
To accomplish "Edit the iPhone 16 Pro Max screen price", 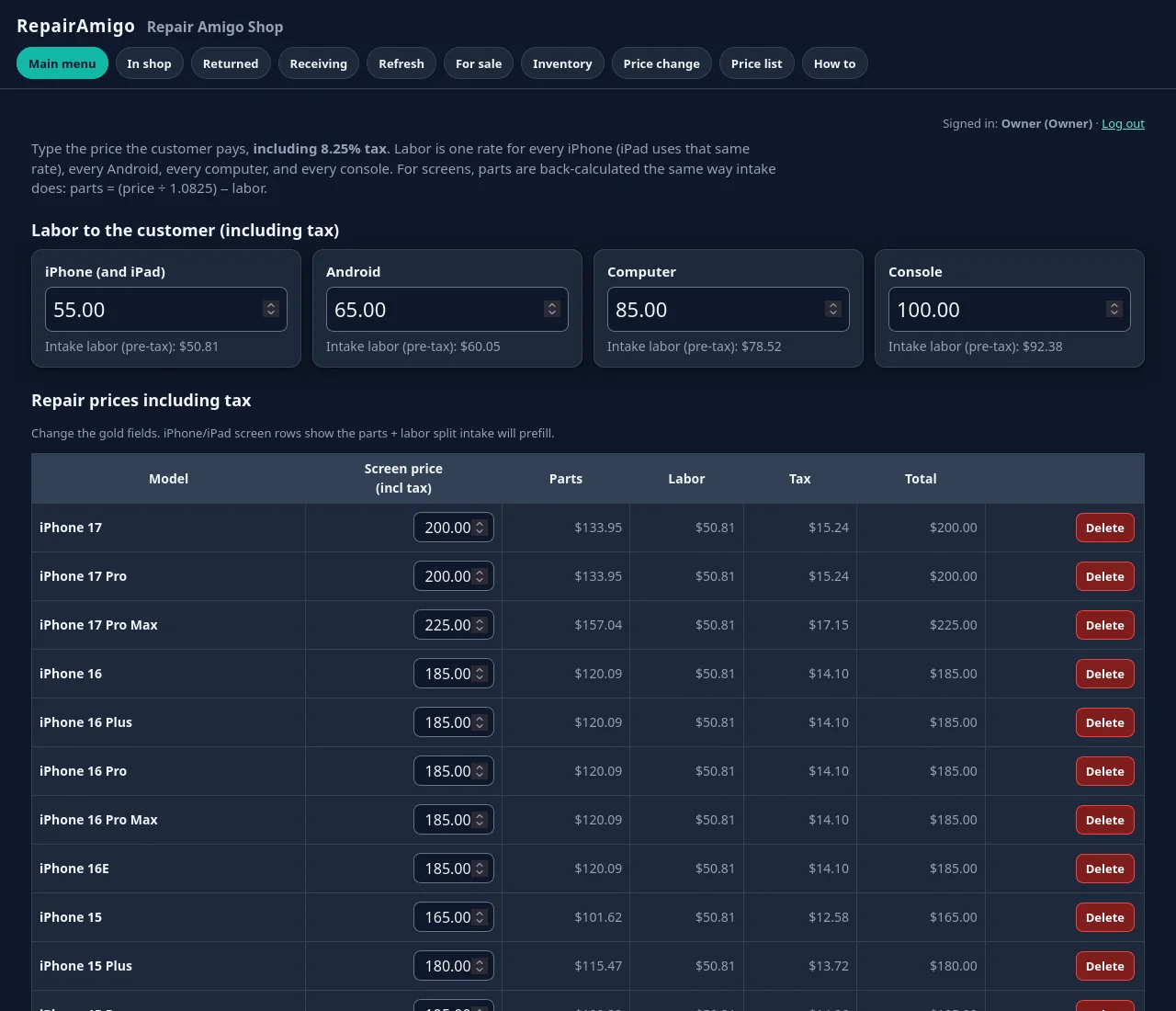I will click(x=454, y=820).
